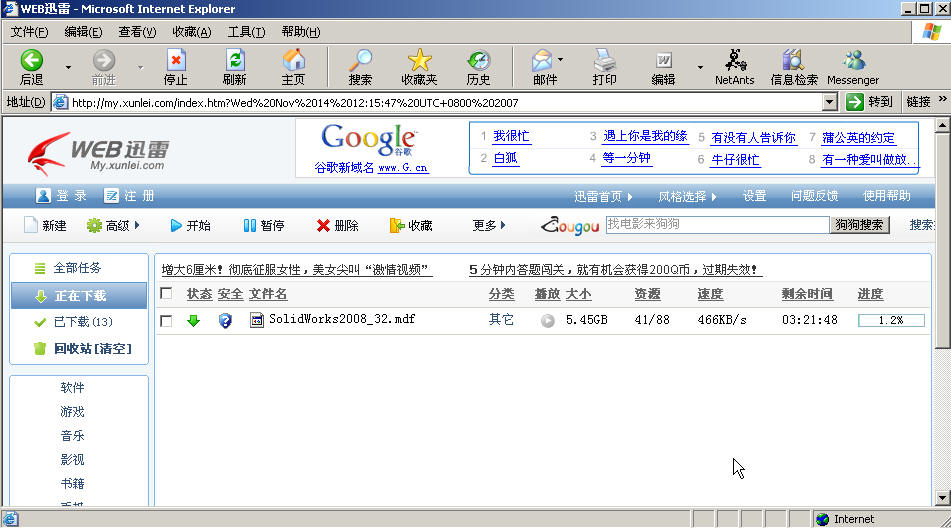Open dropdown arrow beside 前进

click(x=140, y=67)
